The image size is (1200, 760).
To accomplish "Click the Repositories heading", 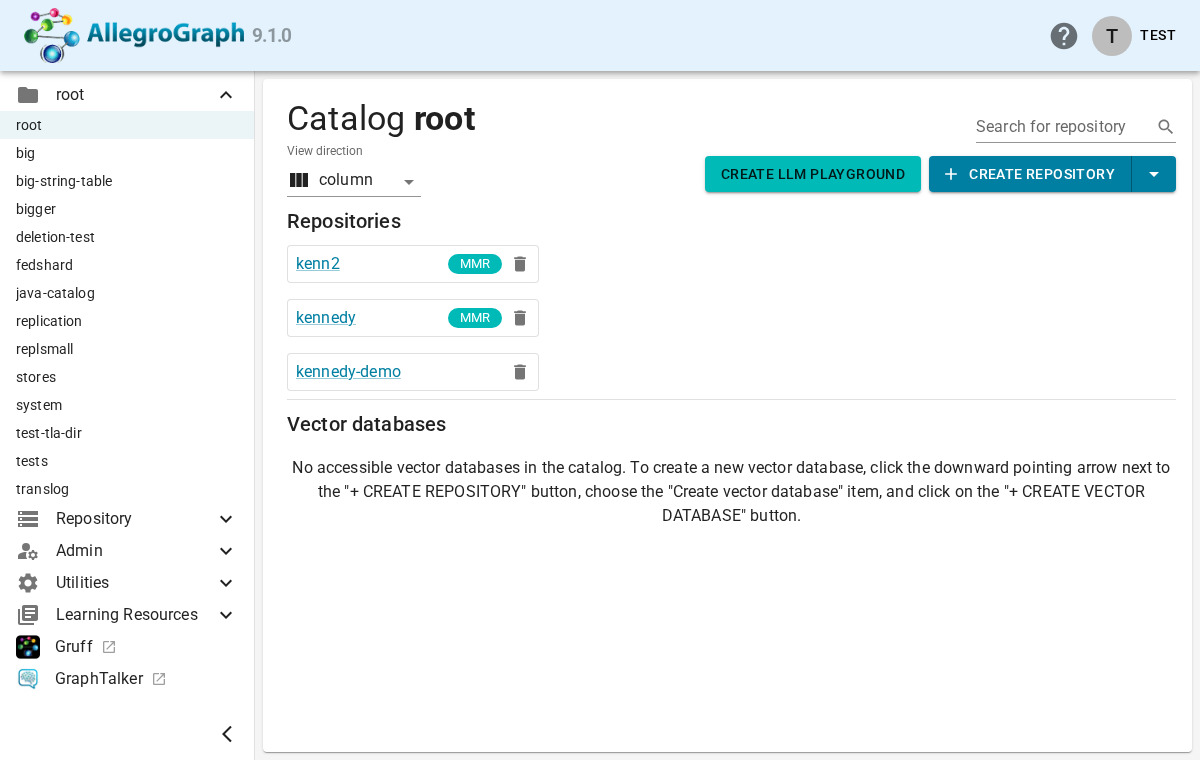I will tap(344, 221).
